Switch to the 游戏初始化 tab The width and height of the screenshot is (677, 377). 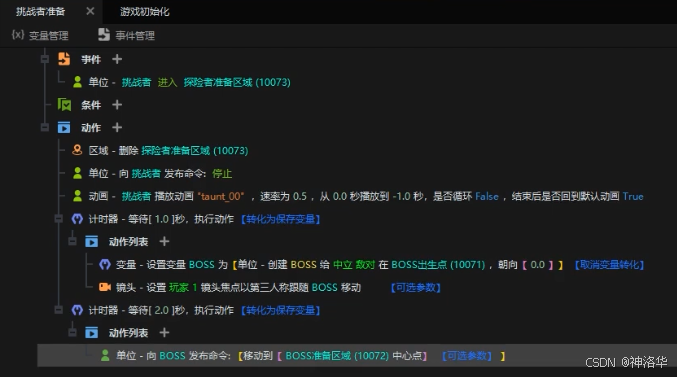(x=145, y=12)
